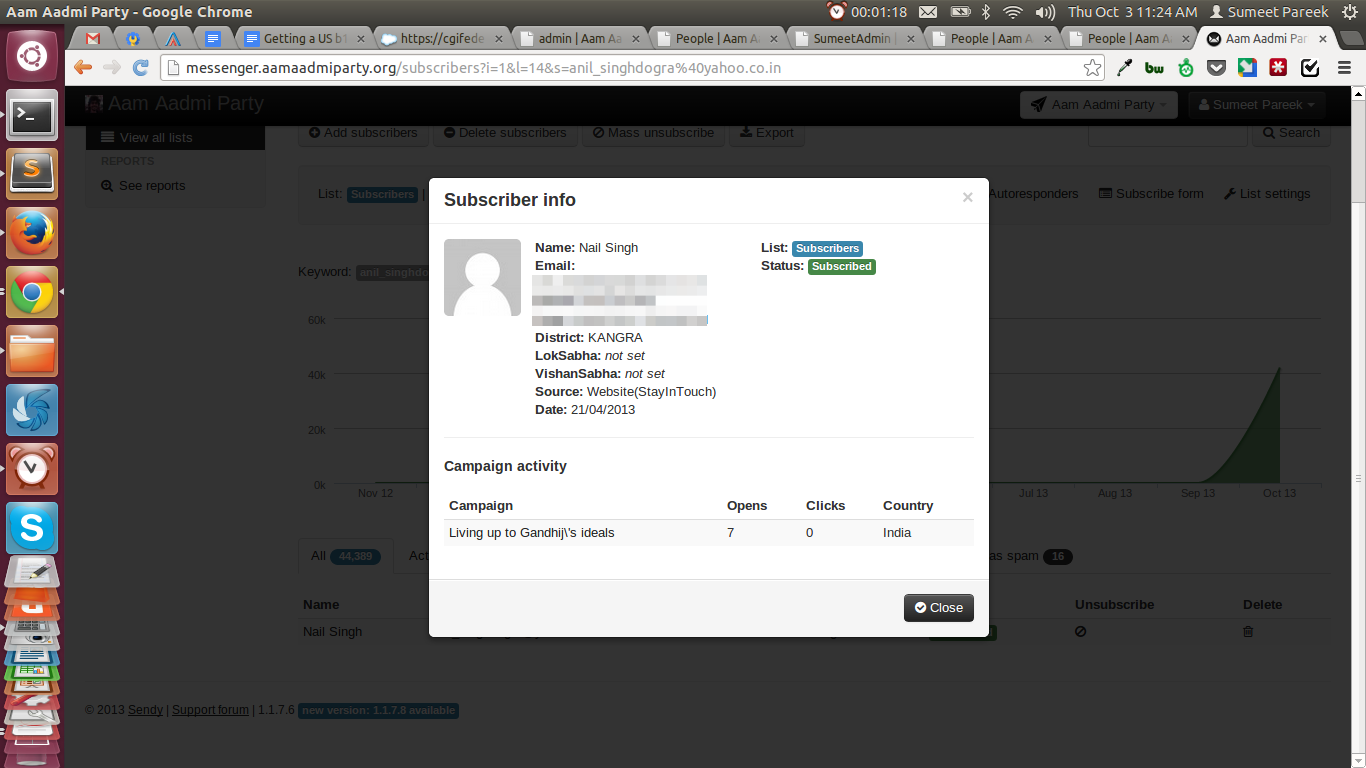Click the subscriber search input field
The height and width of the screenshot is (768, 1366).
[x=1170, y=133]
